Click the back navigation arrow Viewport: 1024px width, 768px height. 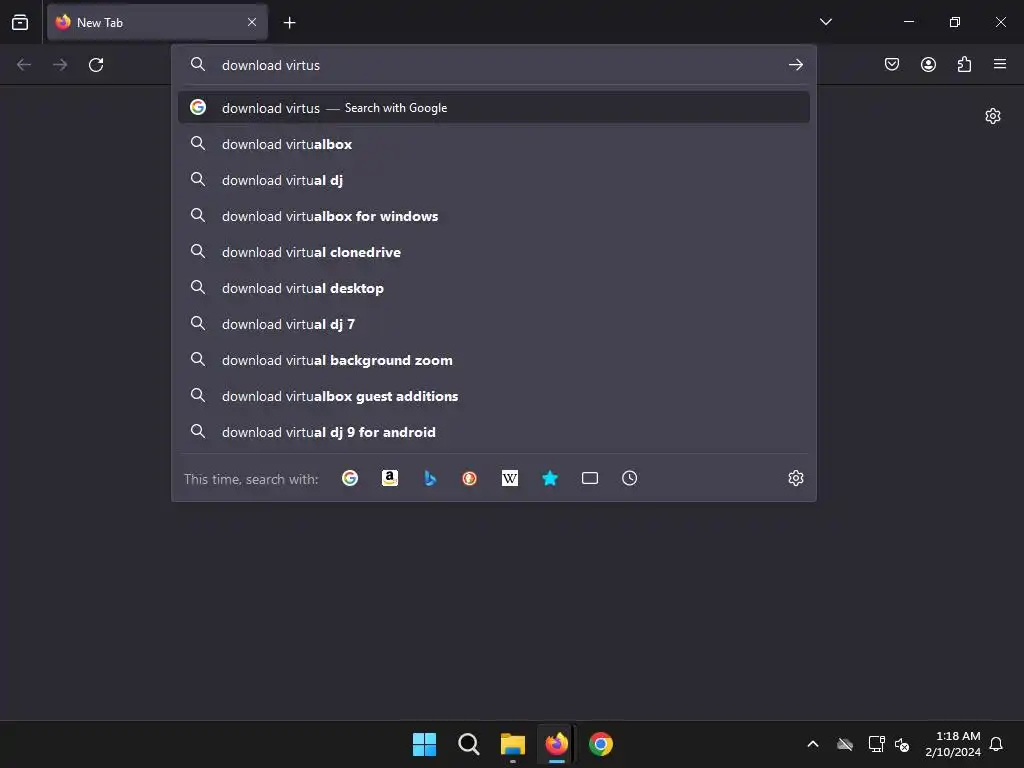[x=24, y=65]
